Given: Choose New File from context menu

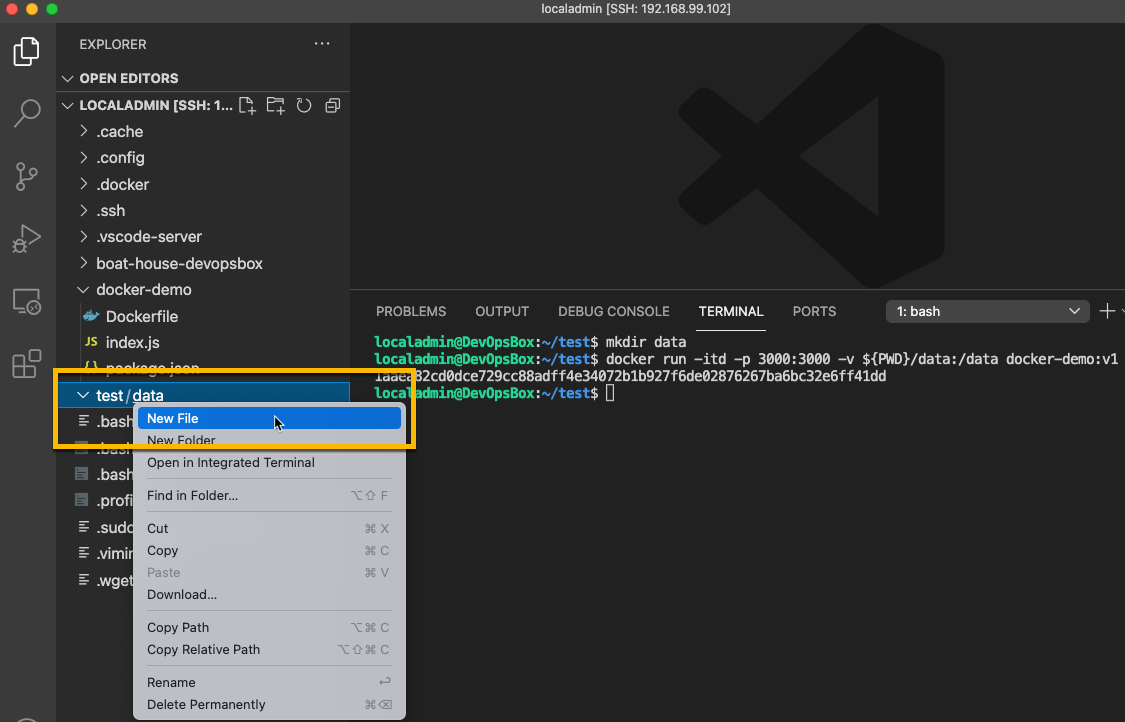Looking at the screenshot, I should 269,418.
